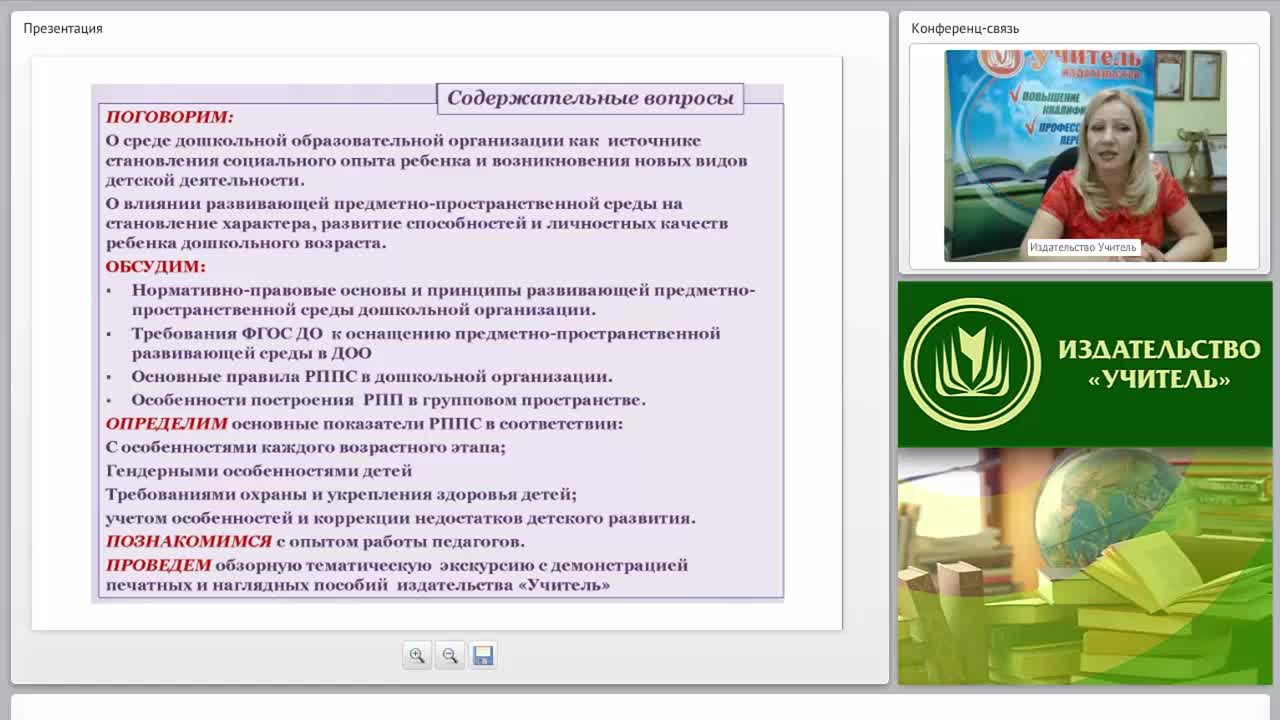Click the 'учетом особенностей и коррекции недостатков' line

(x=400, y=518)
